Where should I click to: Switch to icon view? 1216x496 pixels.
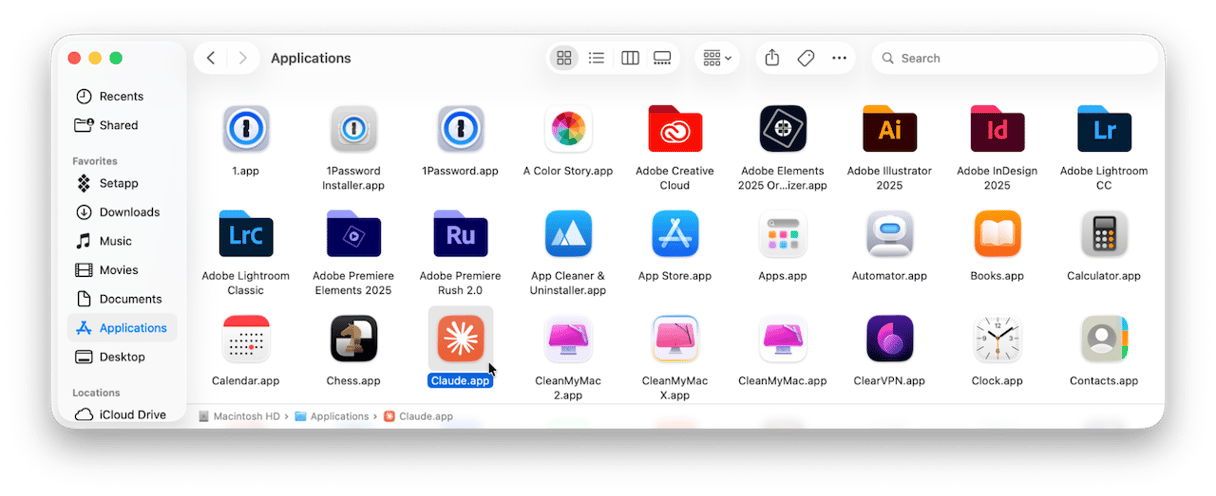tap(564, 58)
